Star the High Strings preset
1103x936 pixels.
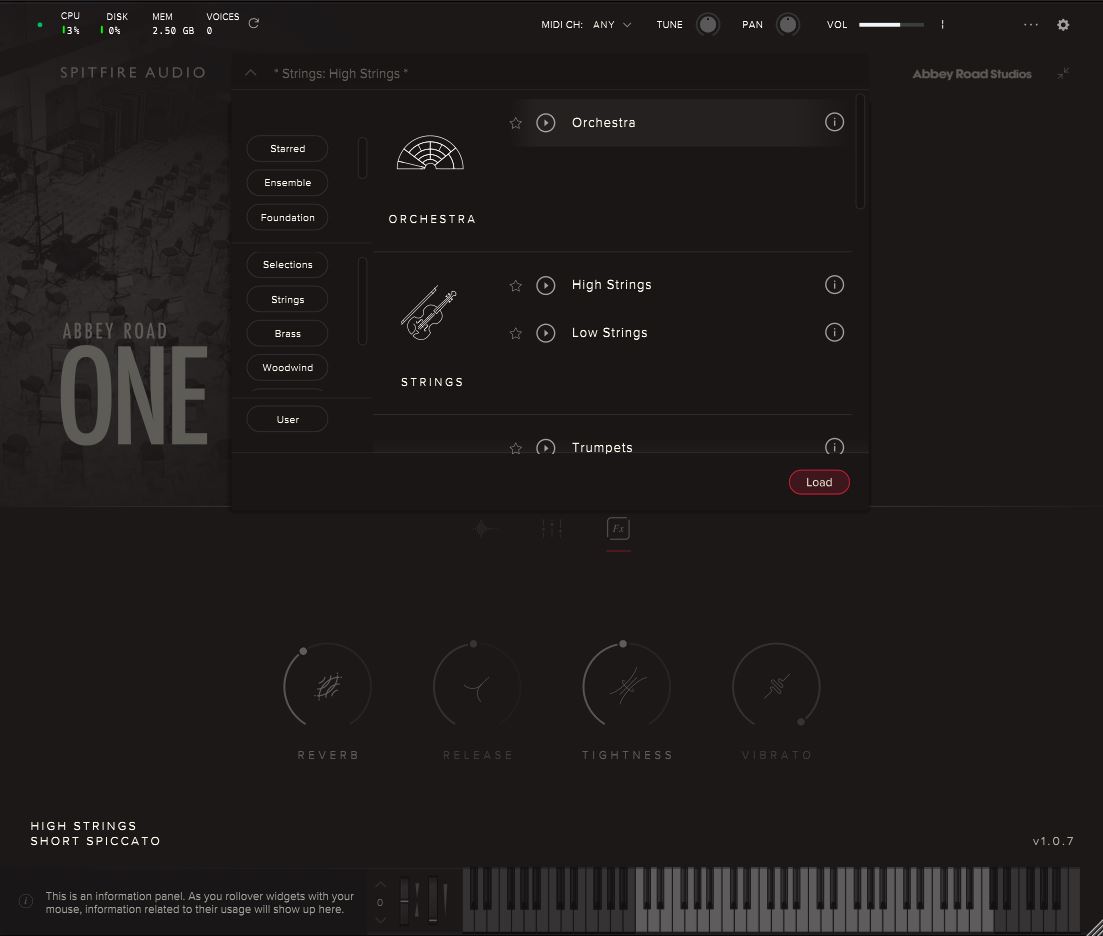point(515,285)
